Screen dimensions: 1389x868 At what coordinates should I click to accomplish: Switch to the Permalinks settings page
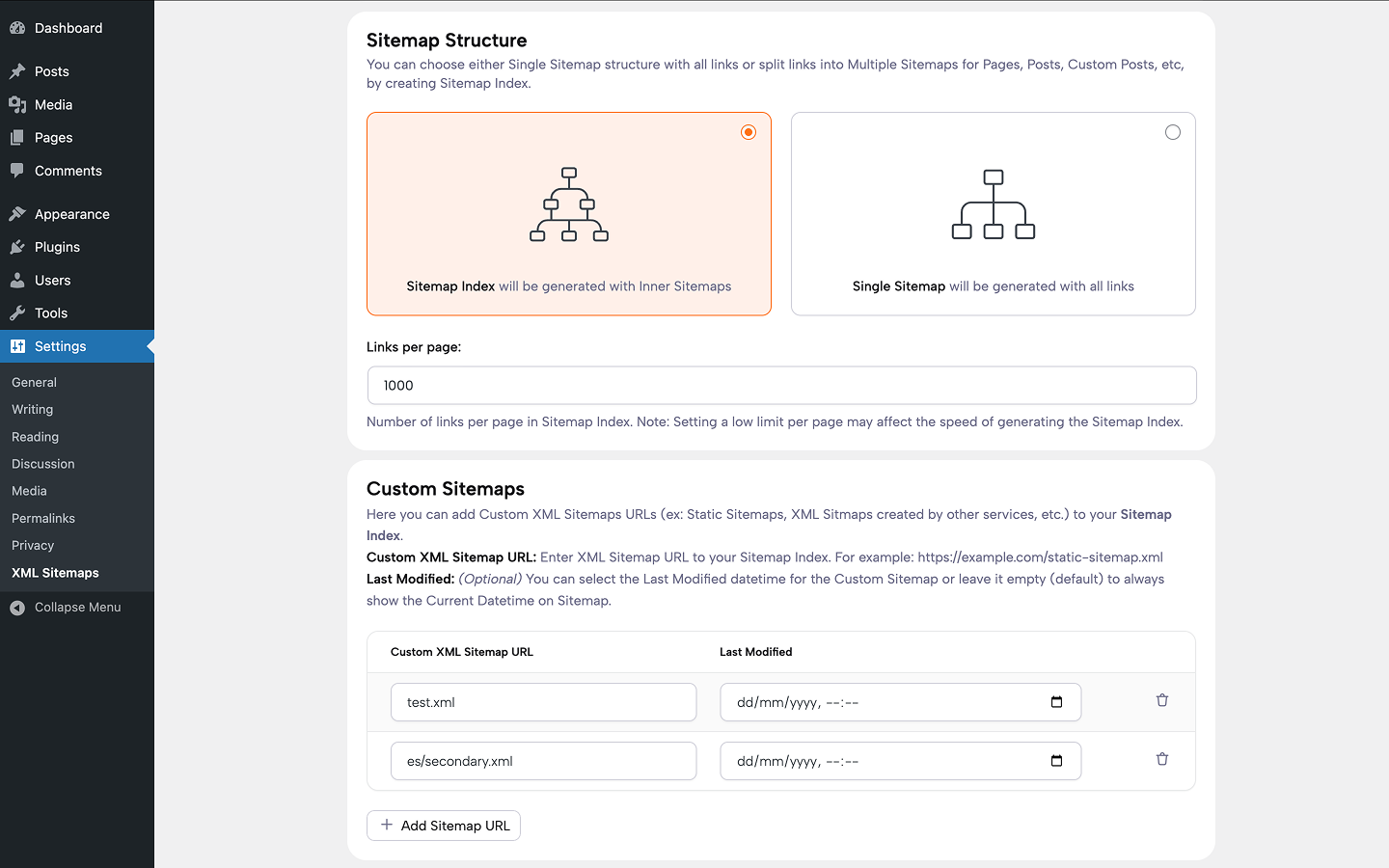[43, 518]
